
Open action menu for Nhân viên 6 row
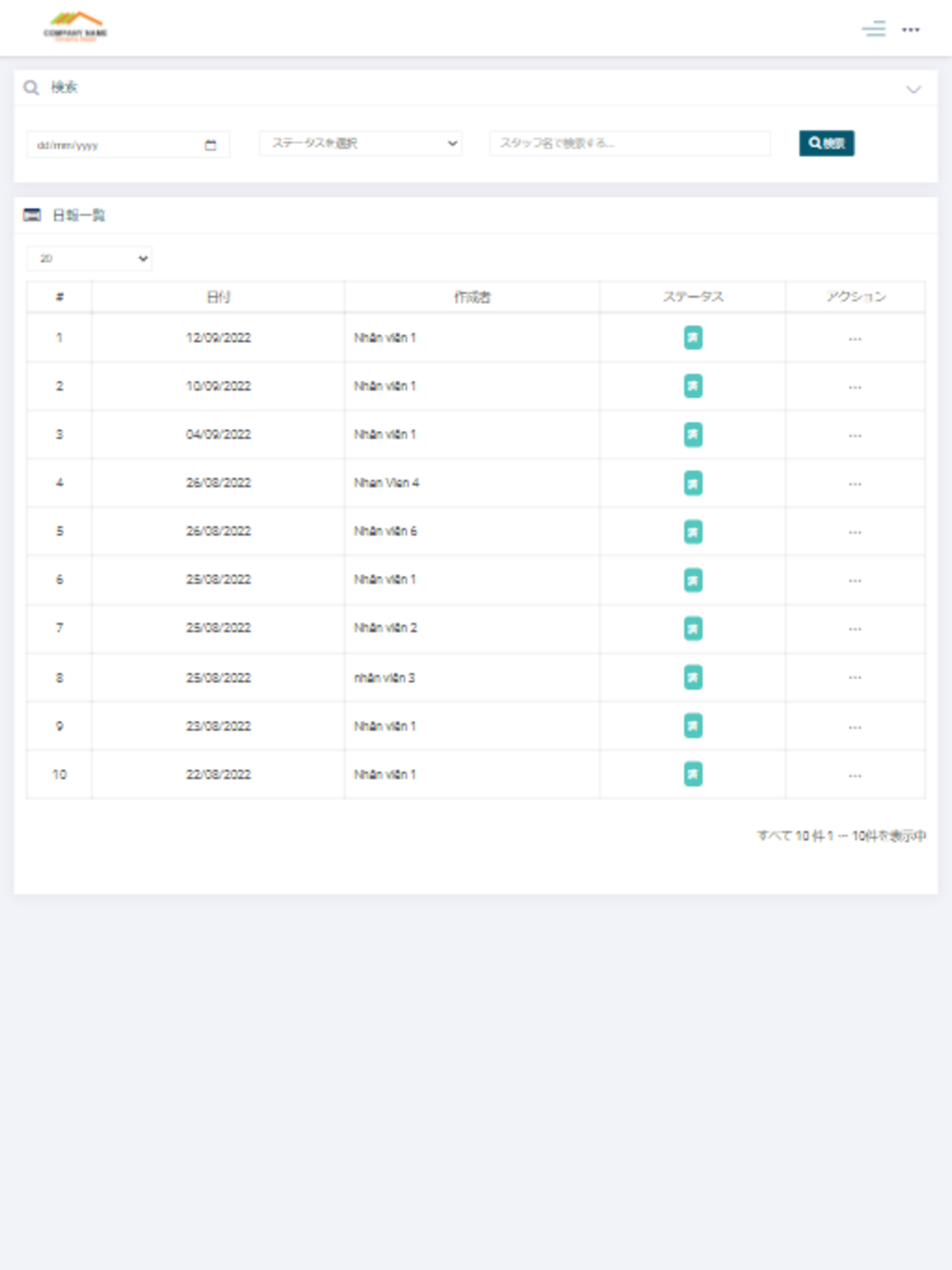click(x=855, y=533)
